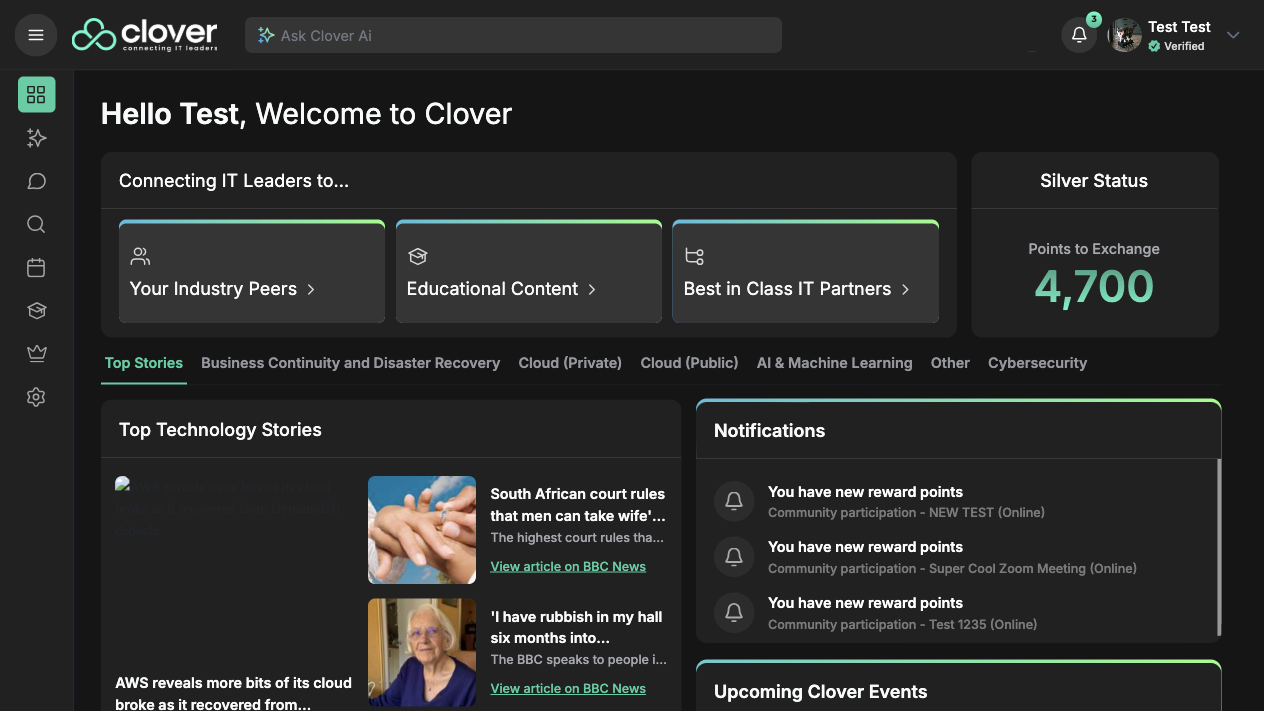Viewport: 1264px width, 711px height.
Task: Select the dashboard grid icon in sidebar
Action: click(36, 94)
